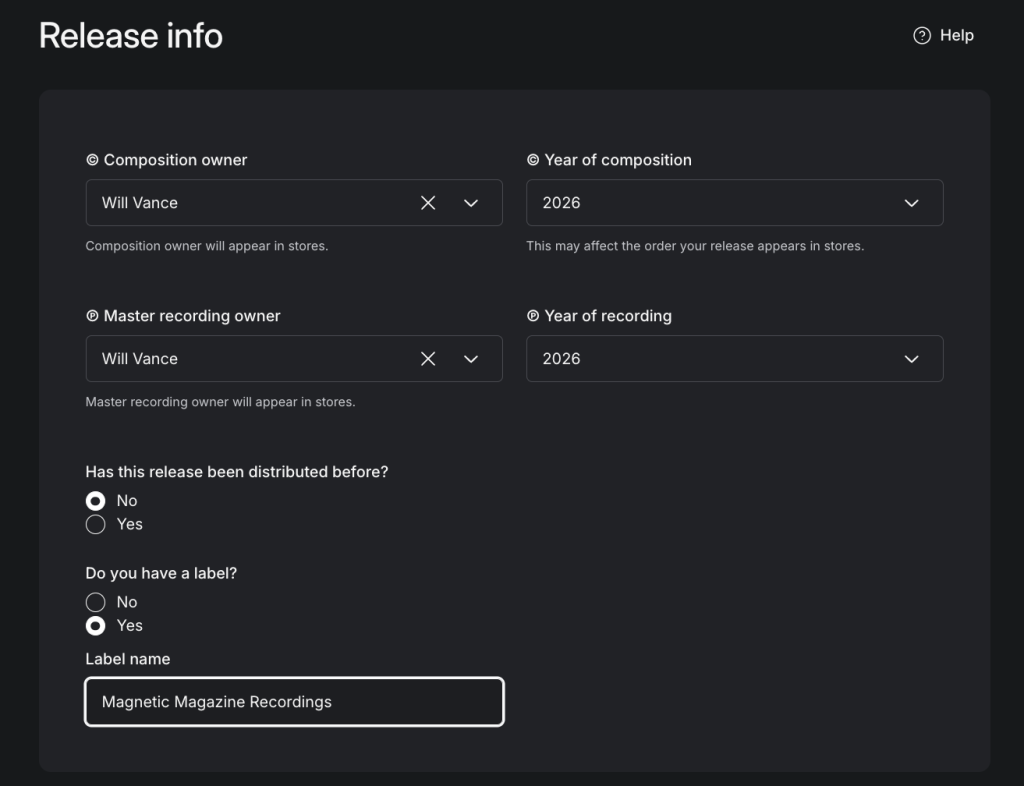Open the Year of composition dropdown
The height and width of the screenshot is (786, 1024).
coord(734,203)
